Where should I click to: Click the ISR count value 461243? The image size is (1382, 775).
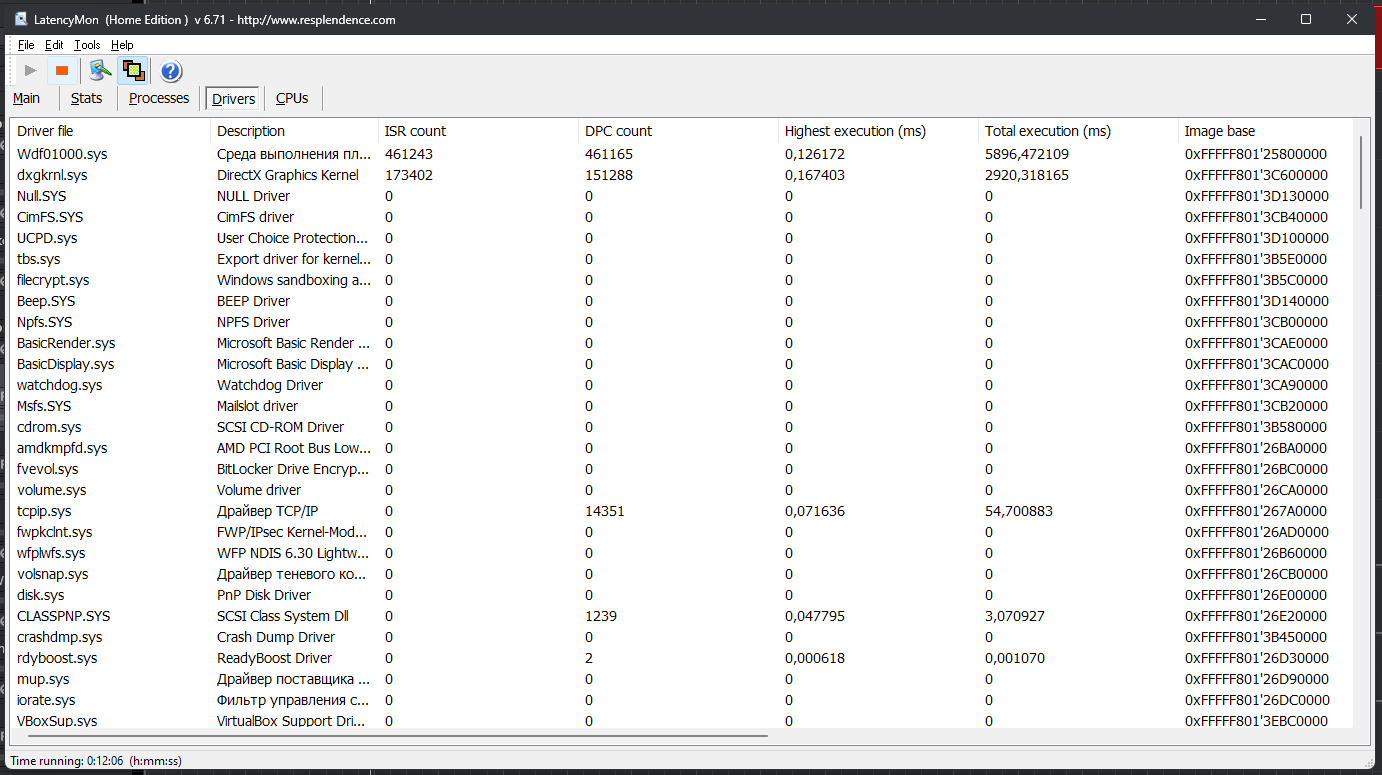pyautogui.click(x=409, y=154)
